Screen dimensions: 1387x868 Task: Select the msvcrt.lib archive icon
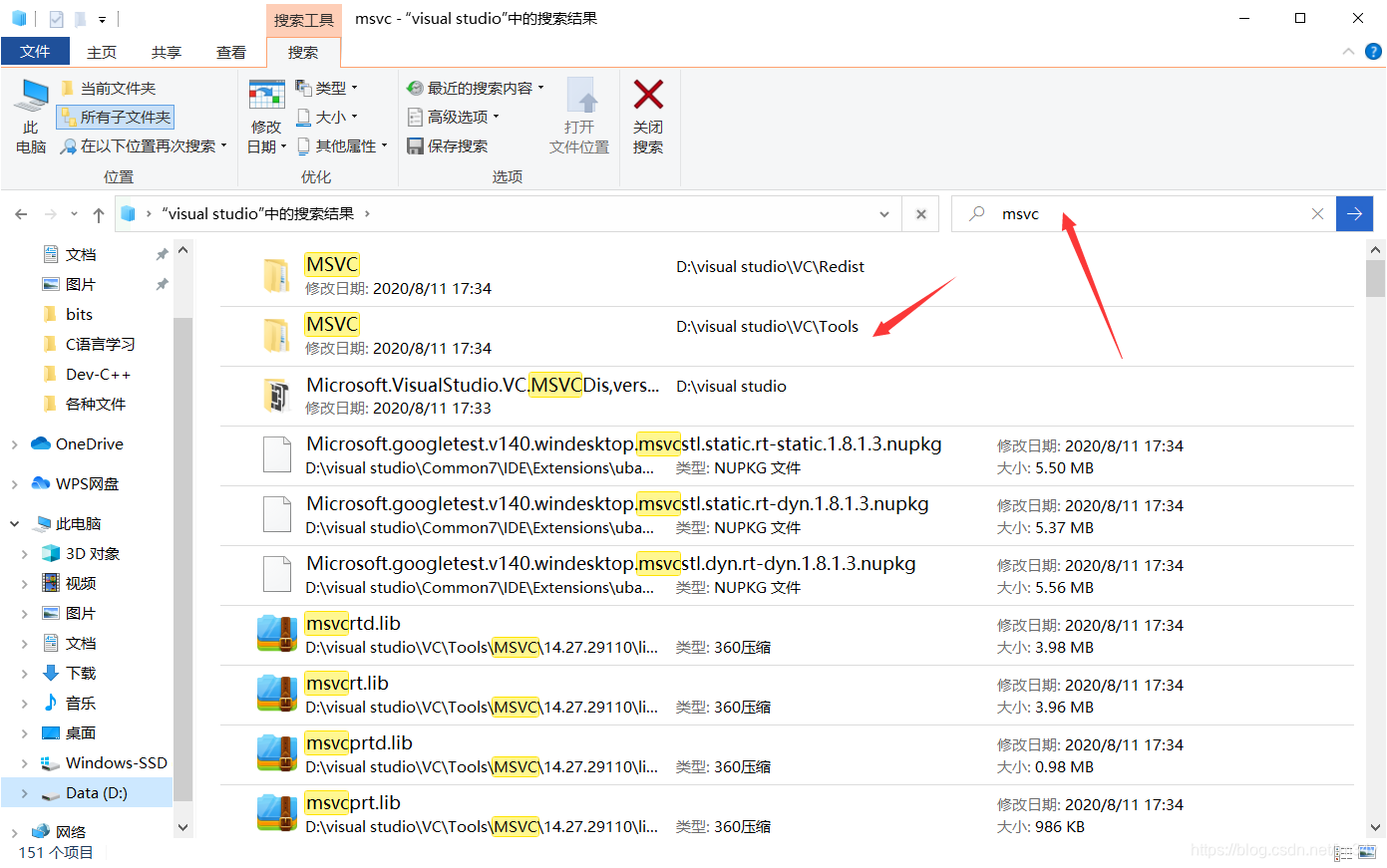tap(277, 694)
